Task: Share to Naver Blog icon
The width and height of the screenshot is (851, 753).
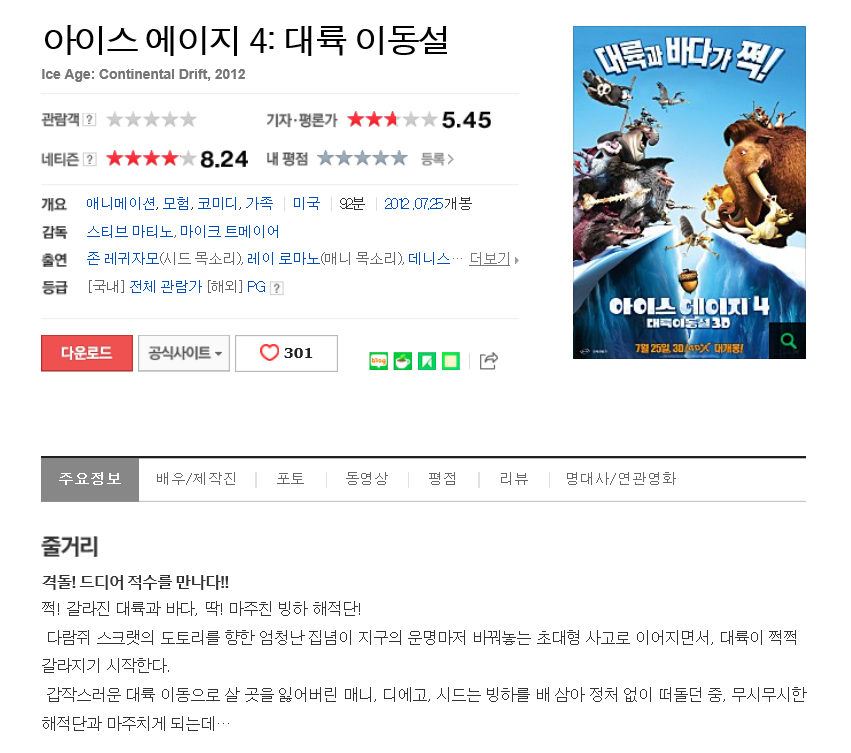Action: click(x=378, y=361)
